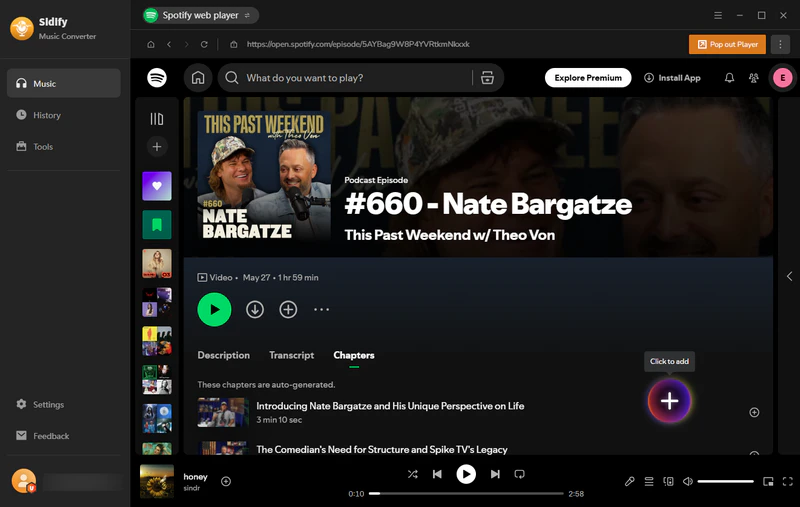Navigate forward in the embedded browser

186,44
